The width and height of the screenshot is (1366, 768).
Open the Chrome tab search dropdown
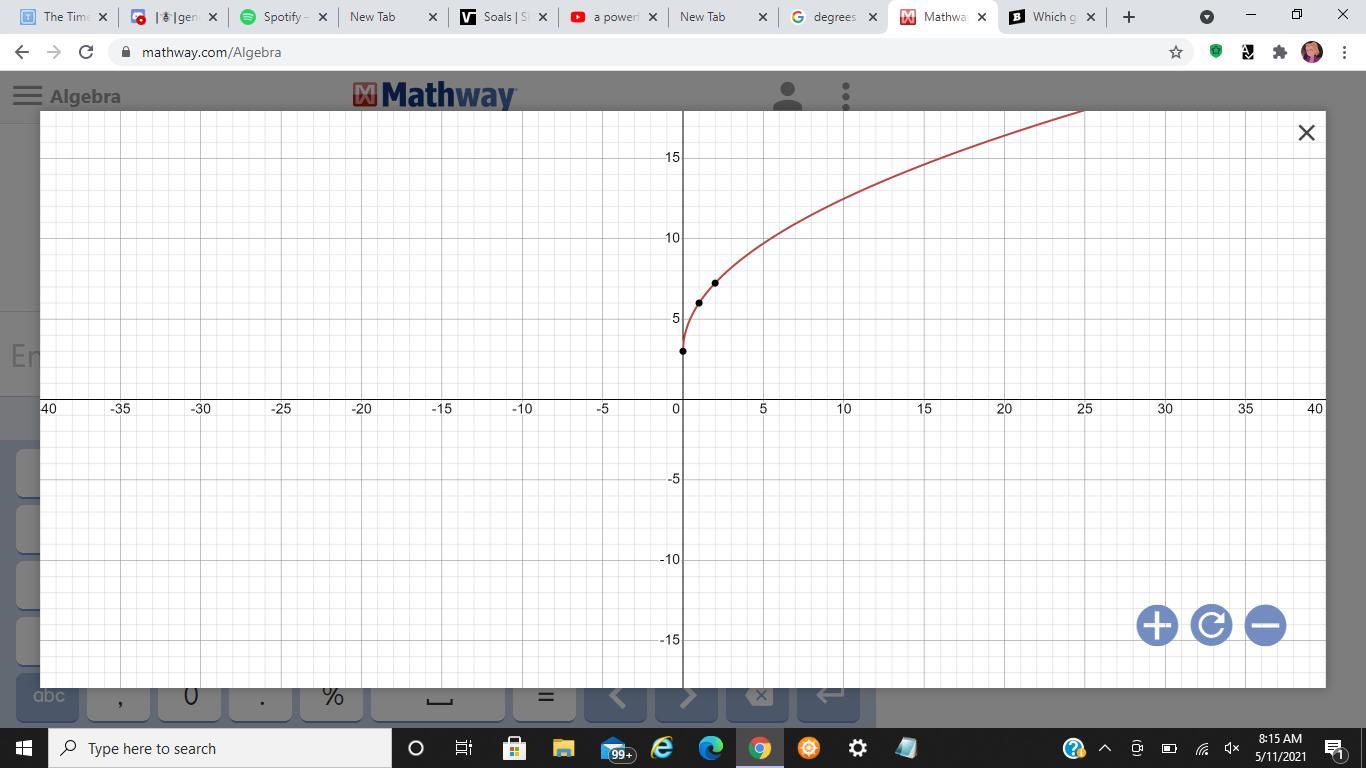[1207, 17]
